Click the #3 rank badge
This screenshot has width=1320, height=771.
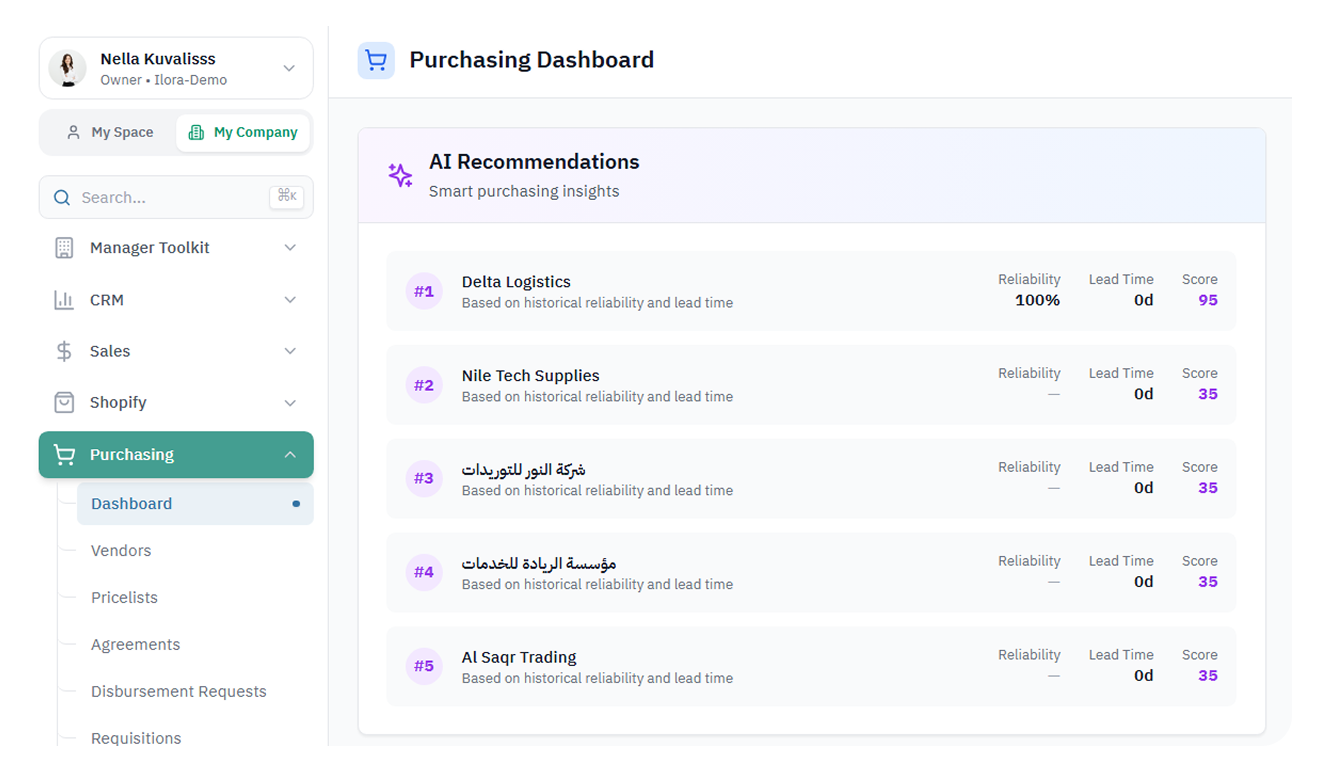click(424, 479)
